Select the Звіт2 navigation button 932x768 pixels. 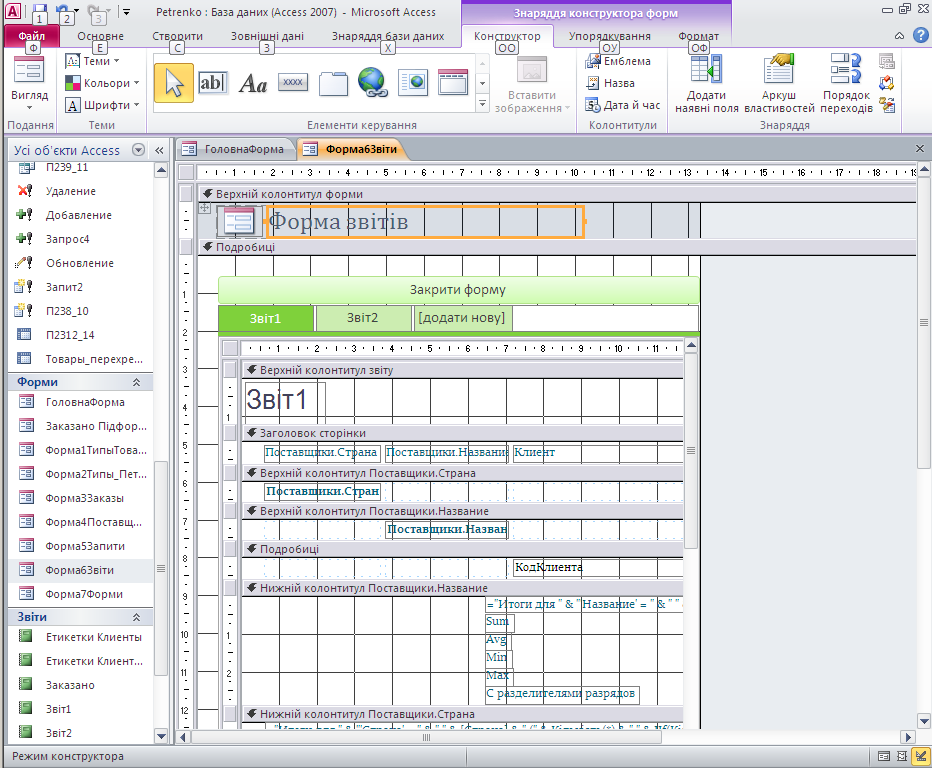click(362, 318)
